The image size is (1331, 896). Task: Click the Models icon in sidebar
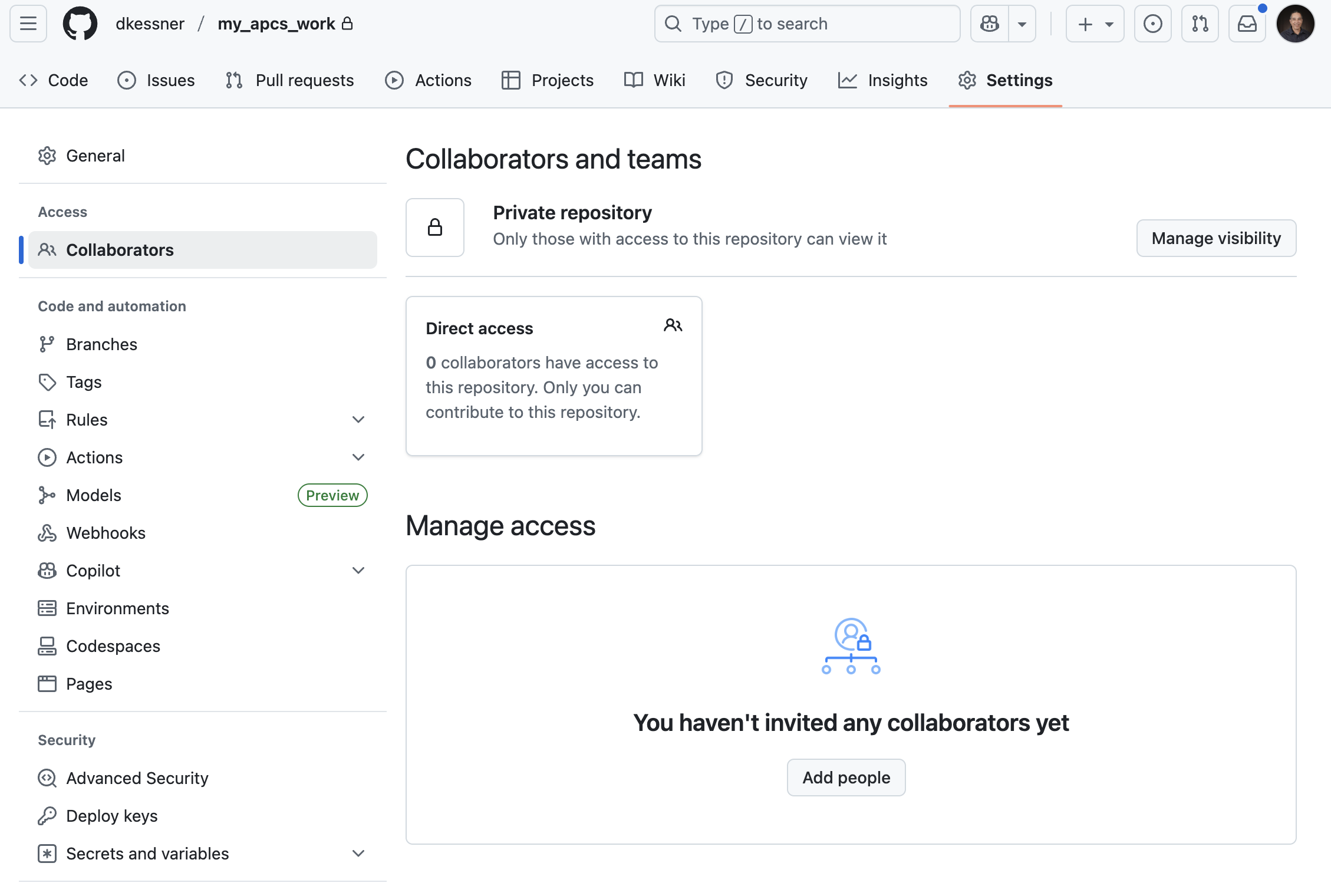coord(47,495)
